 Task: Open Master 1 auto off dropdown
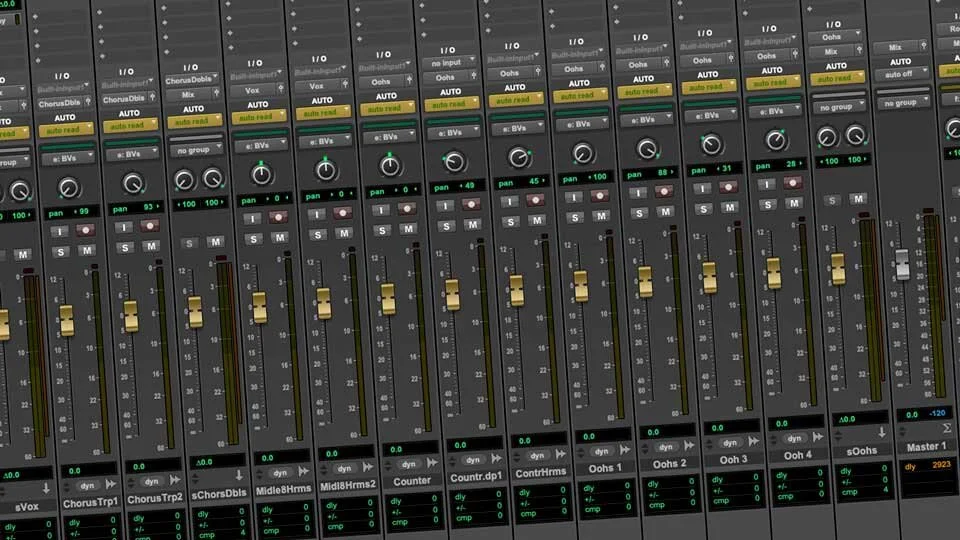(902, 74)
